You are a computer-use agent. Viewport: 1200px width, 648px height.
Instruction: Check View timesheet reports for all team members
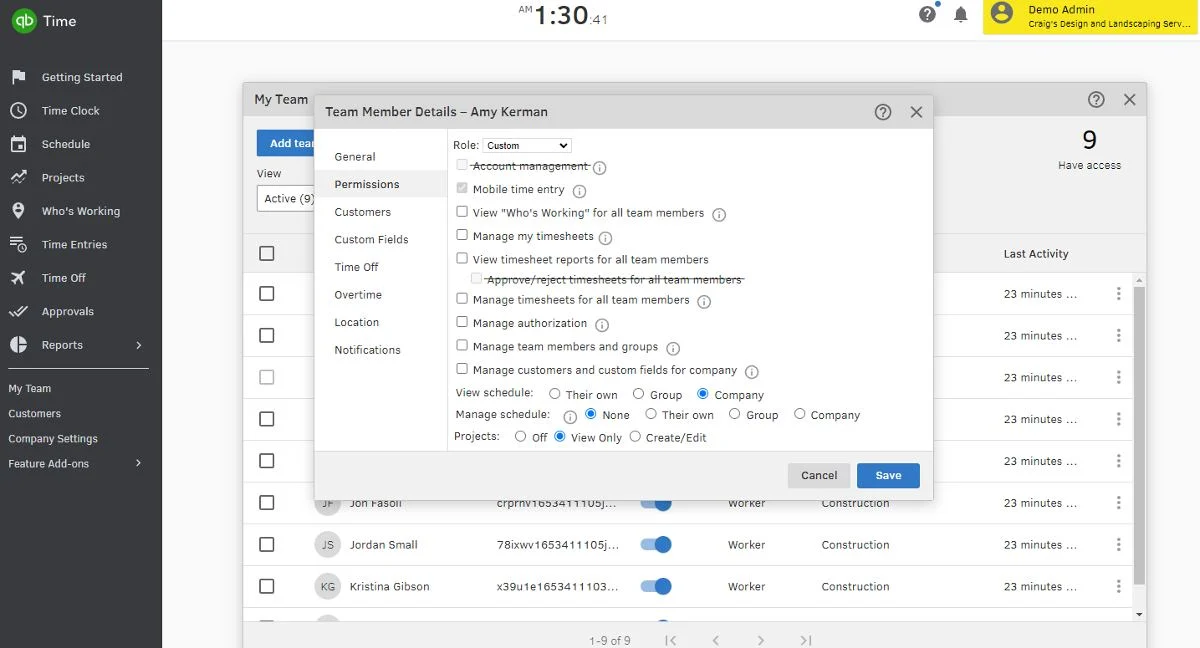point(462,258)
